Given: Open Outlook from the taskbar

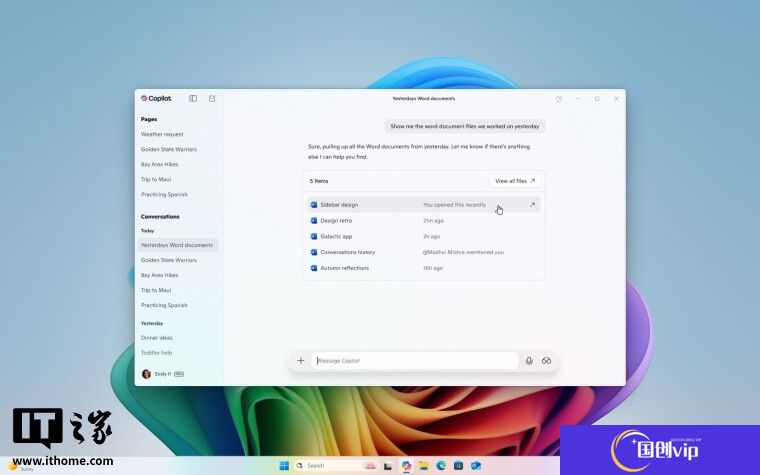Looking at the screenshot, I should coord(476,466).
